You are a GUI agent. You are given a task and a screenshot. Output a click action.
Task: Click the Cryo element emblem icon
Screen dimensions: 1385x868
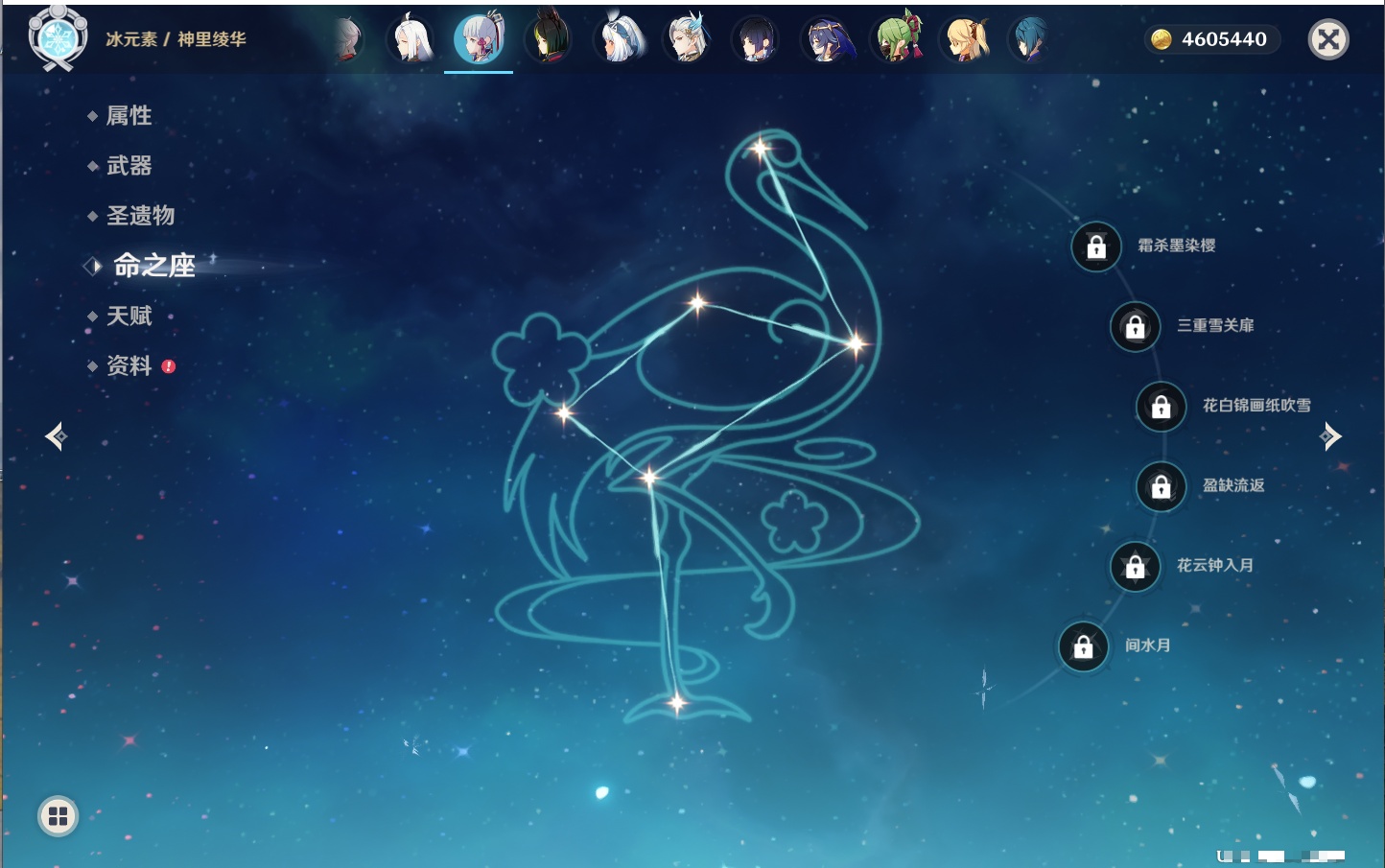(x=58, y=38)
